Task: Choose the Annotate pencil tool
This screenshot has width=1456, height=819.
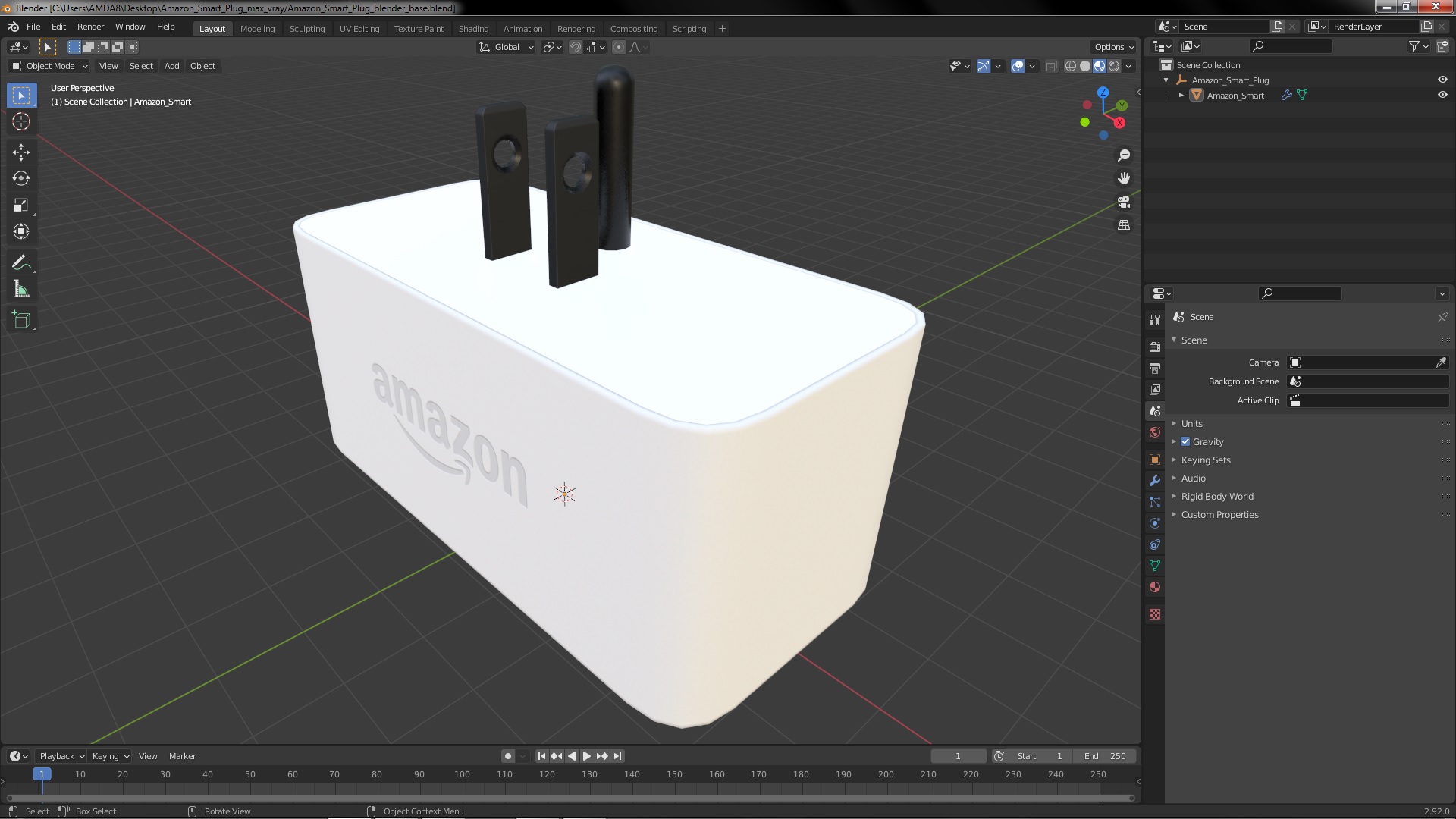Action: [21, 263]
